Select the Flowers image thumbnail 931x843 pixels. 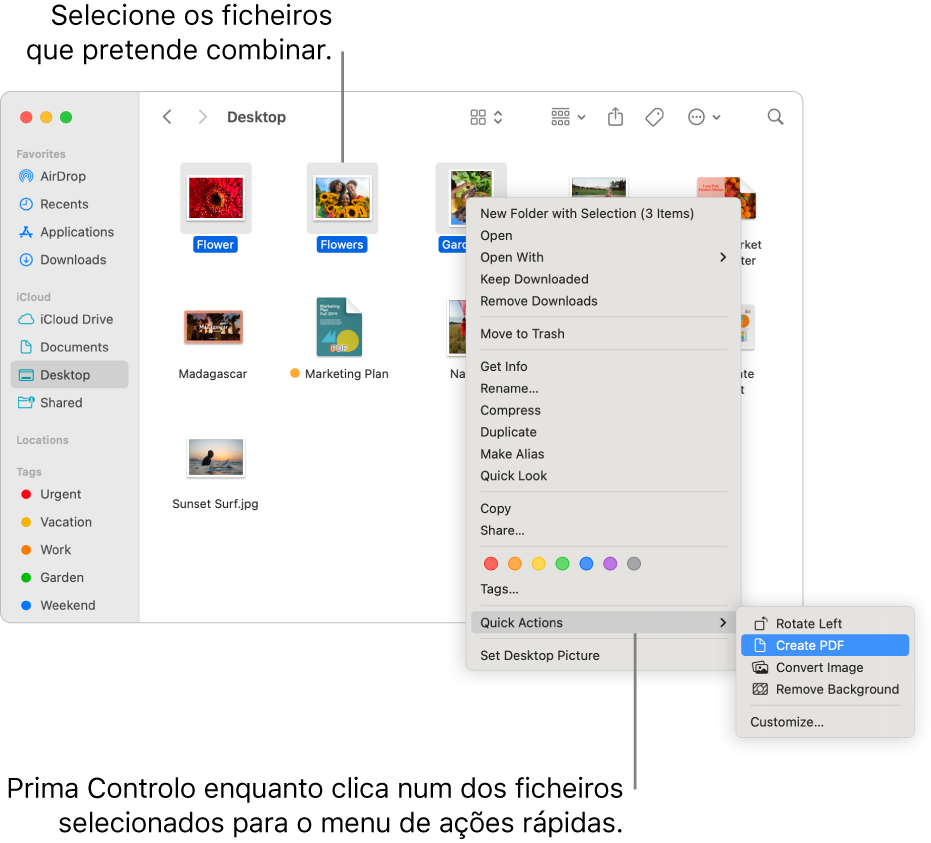coord(342,198)
